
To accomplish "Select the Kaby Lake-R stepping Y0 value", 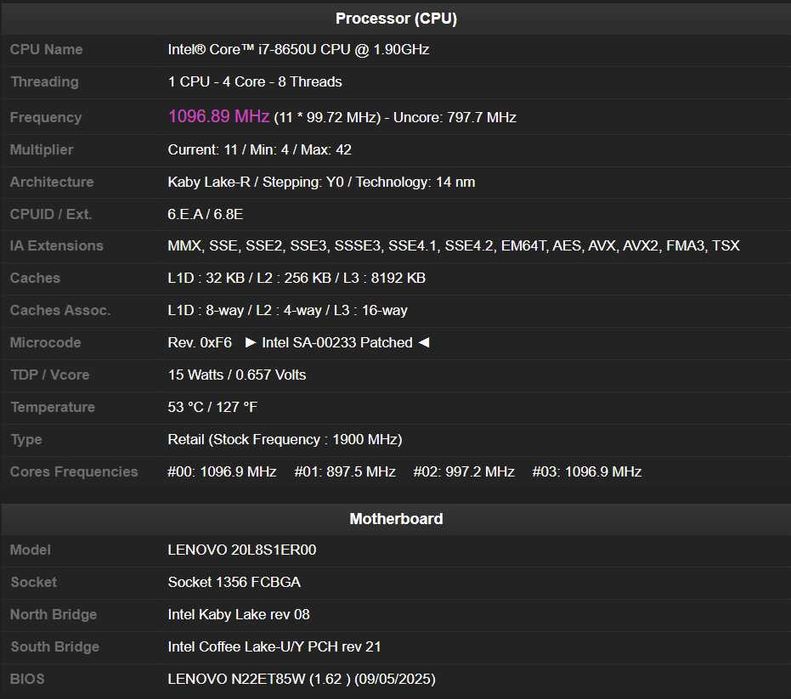I will coord(321,182).
